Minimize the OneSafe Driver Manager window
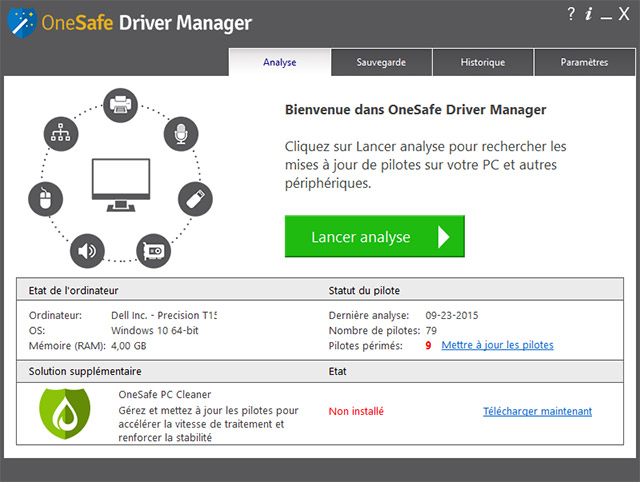The height and width of the screenshot is (482, 640). (x=606, y=18)
